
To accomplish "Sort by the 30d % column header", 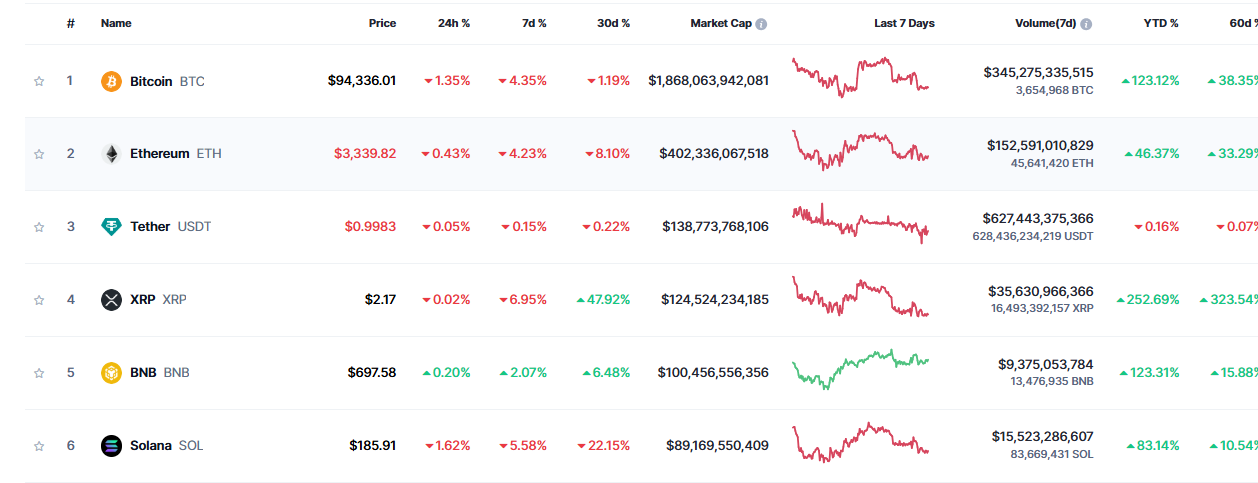I will [613, 23].
